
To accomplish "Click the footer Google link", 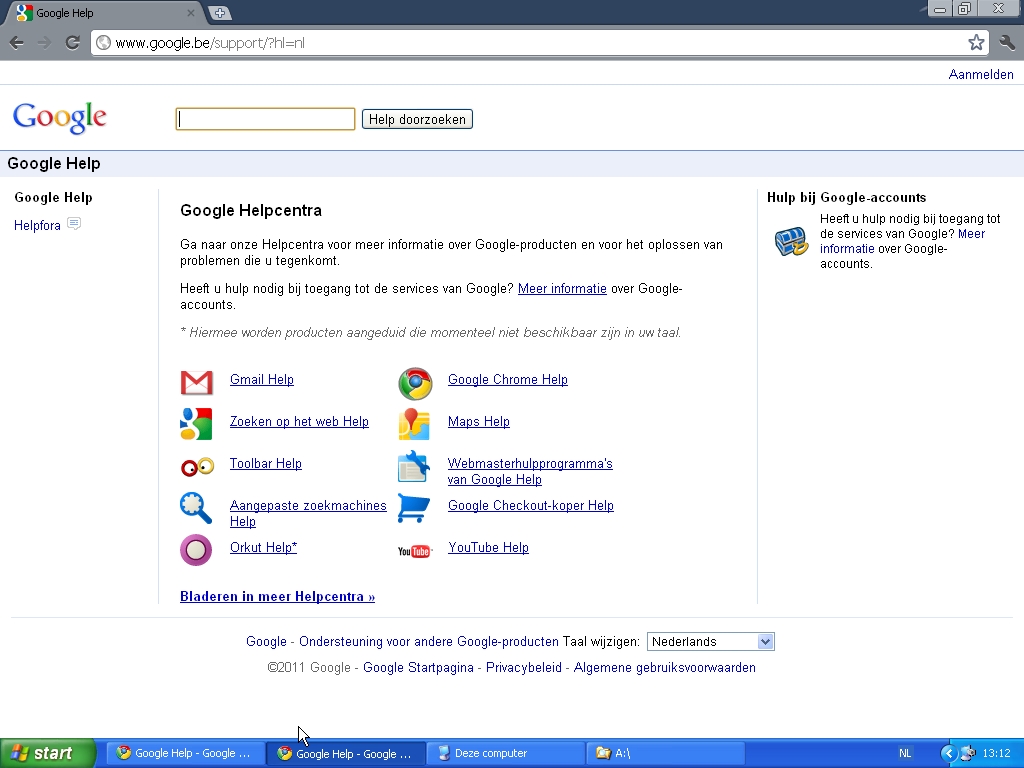I will point(266,641).
